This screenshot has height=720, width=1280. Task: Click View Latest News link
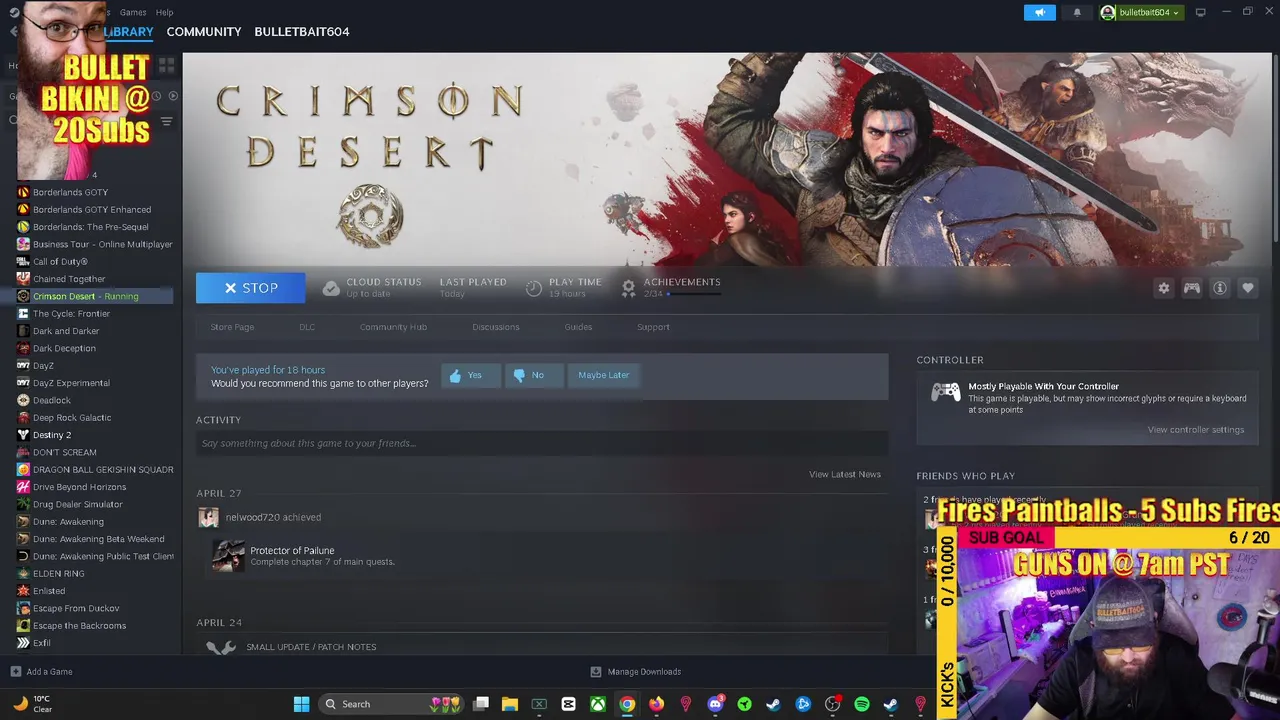click(x=845, y=474)
